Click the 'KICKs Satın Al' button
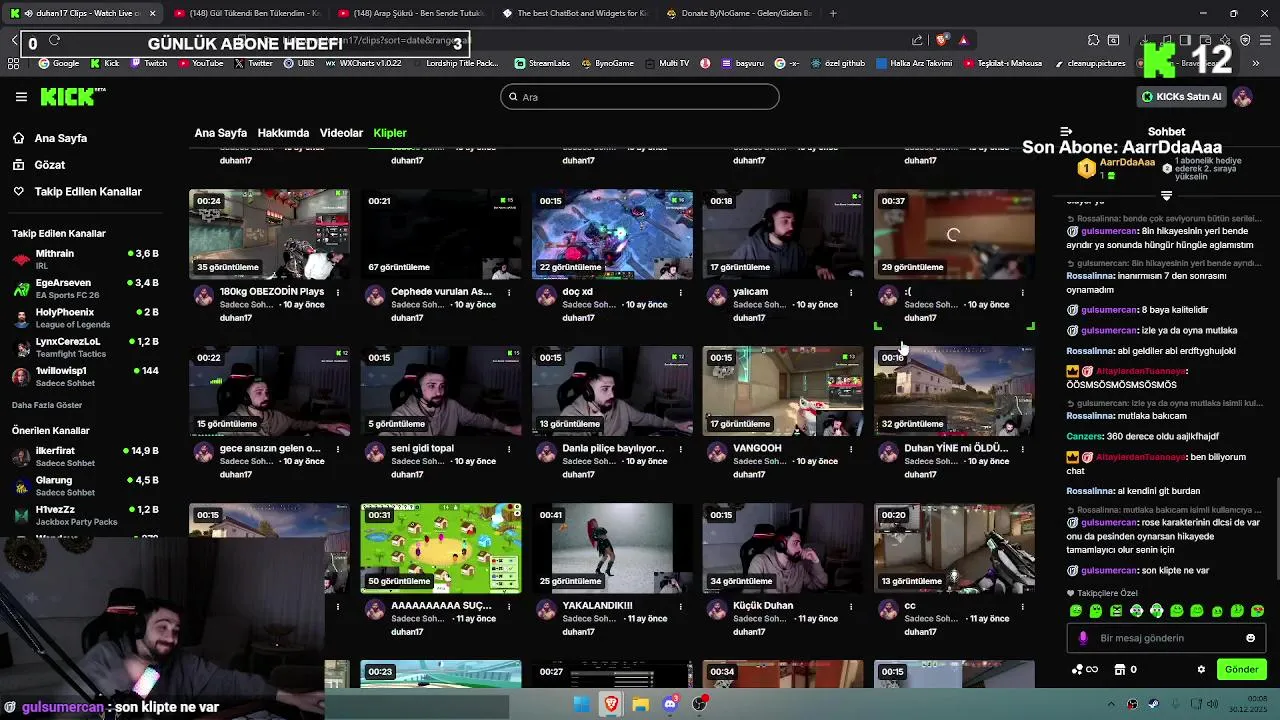This screenshot has height=720, width=1280. [x=1182, y=97]
